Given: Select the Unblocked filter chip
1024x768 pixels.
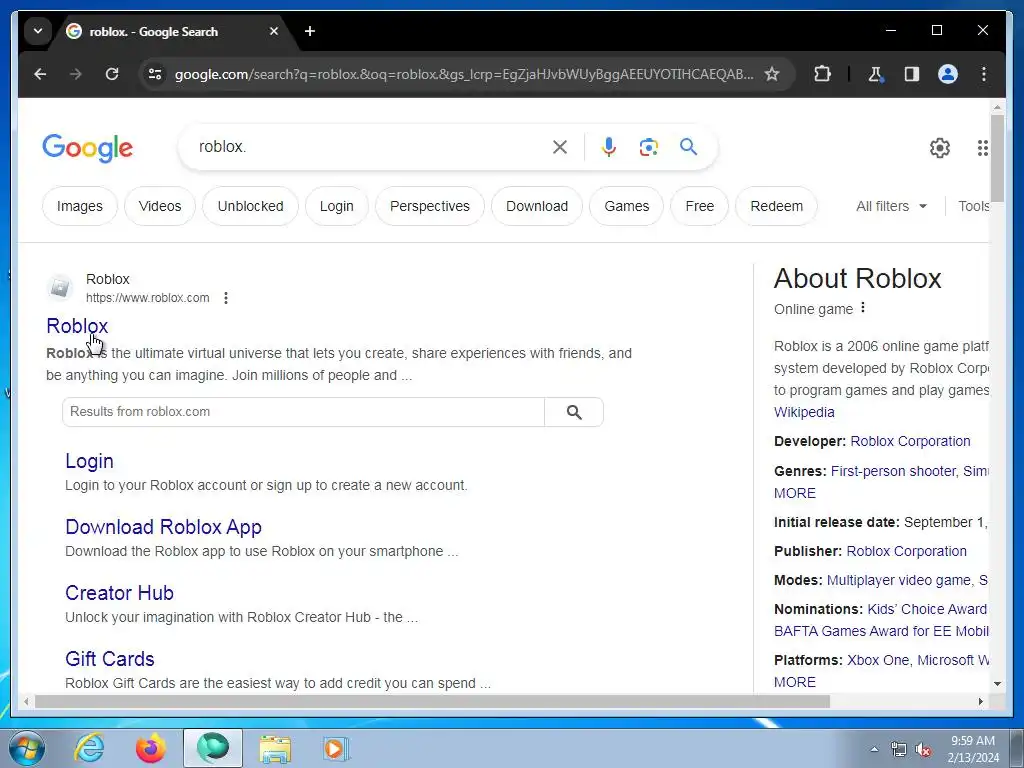Looking at the screenshot, I should [x=250, y=206].
